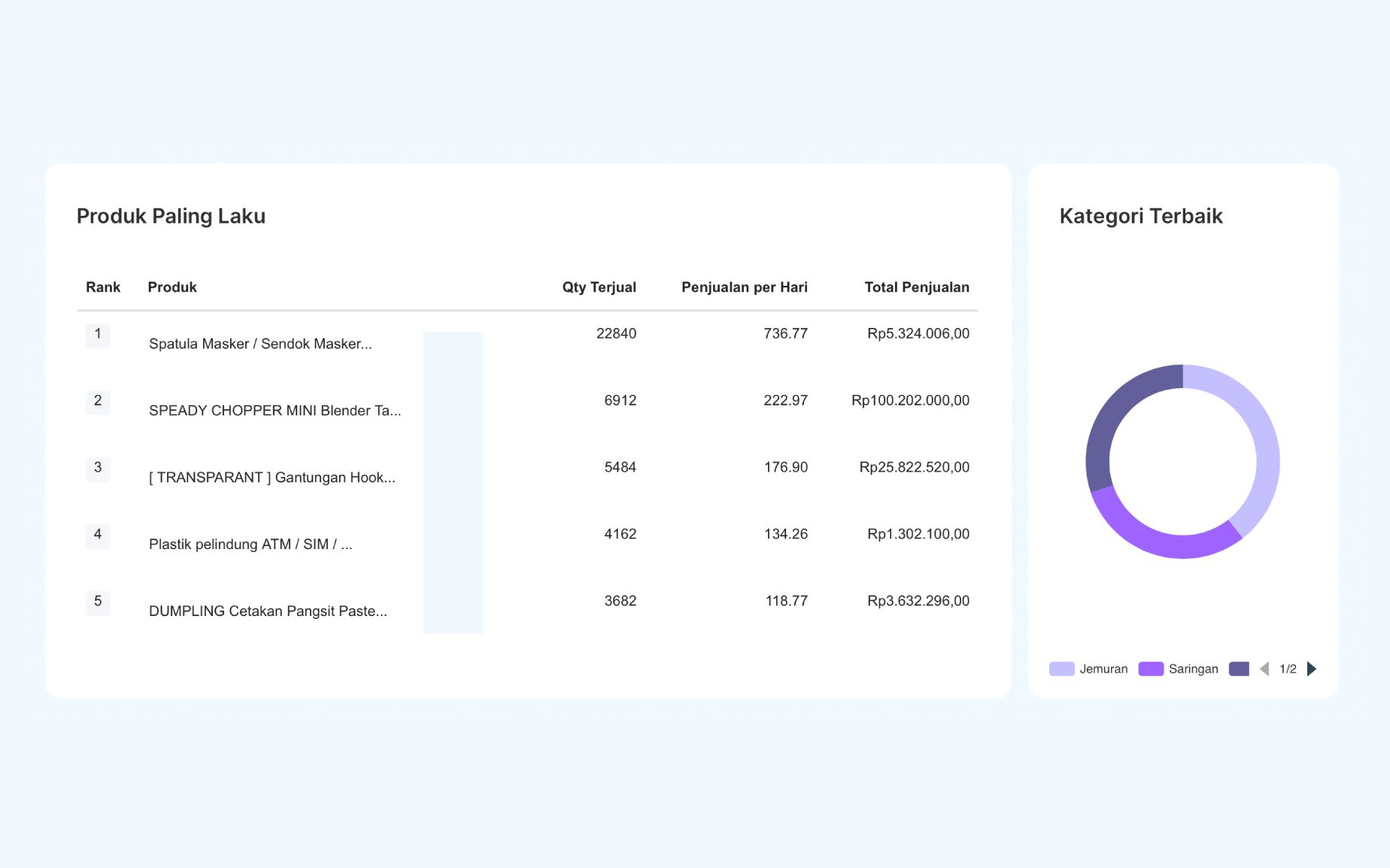Image resolution: width=1390 pixels, height=868 pixels.
Task: Click the Produk column header
Action: (172, 287)
